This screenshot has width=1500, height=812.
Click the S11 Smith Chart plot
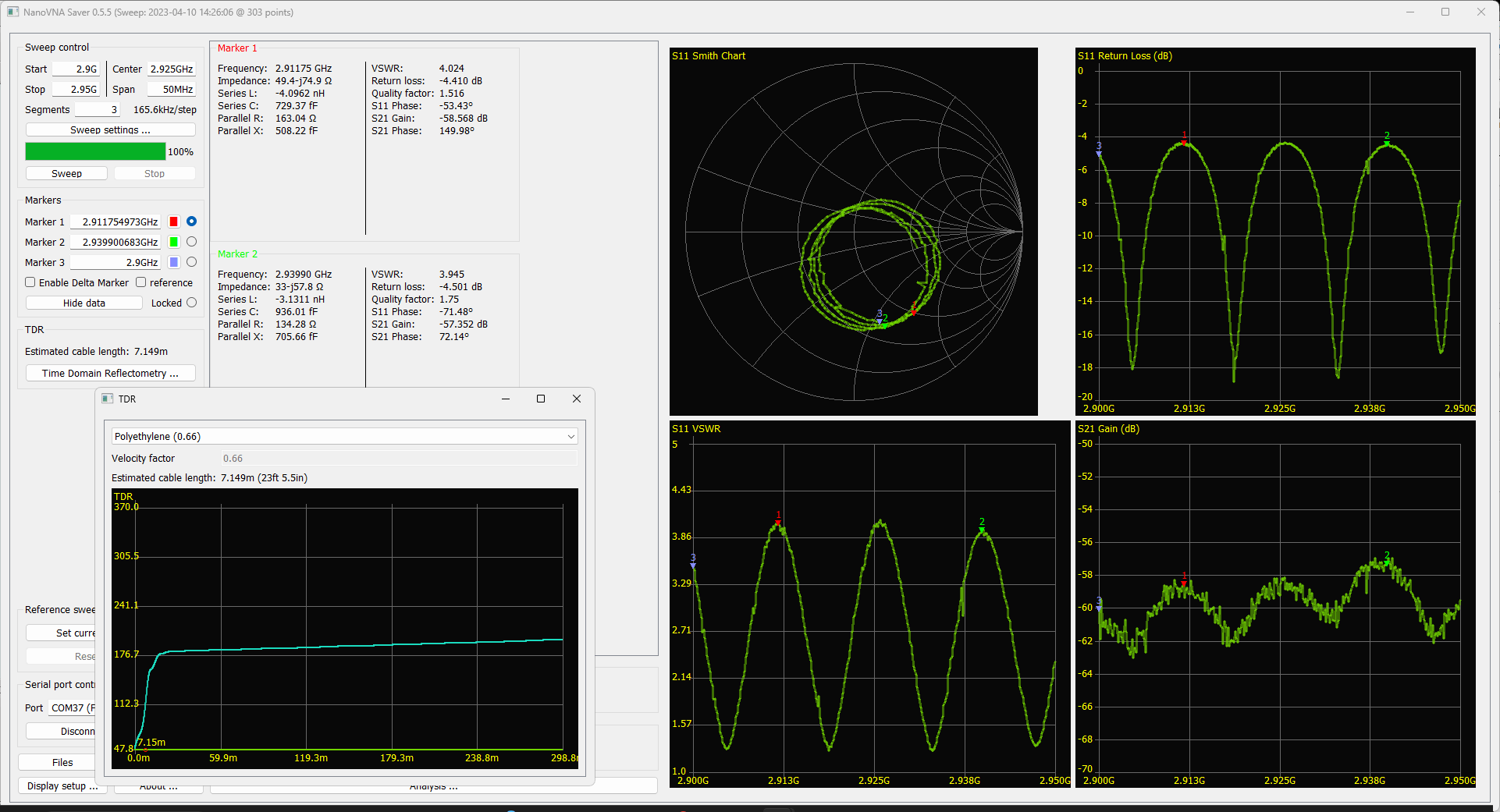point(854,232)
